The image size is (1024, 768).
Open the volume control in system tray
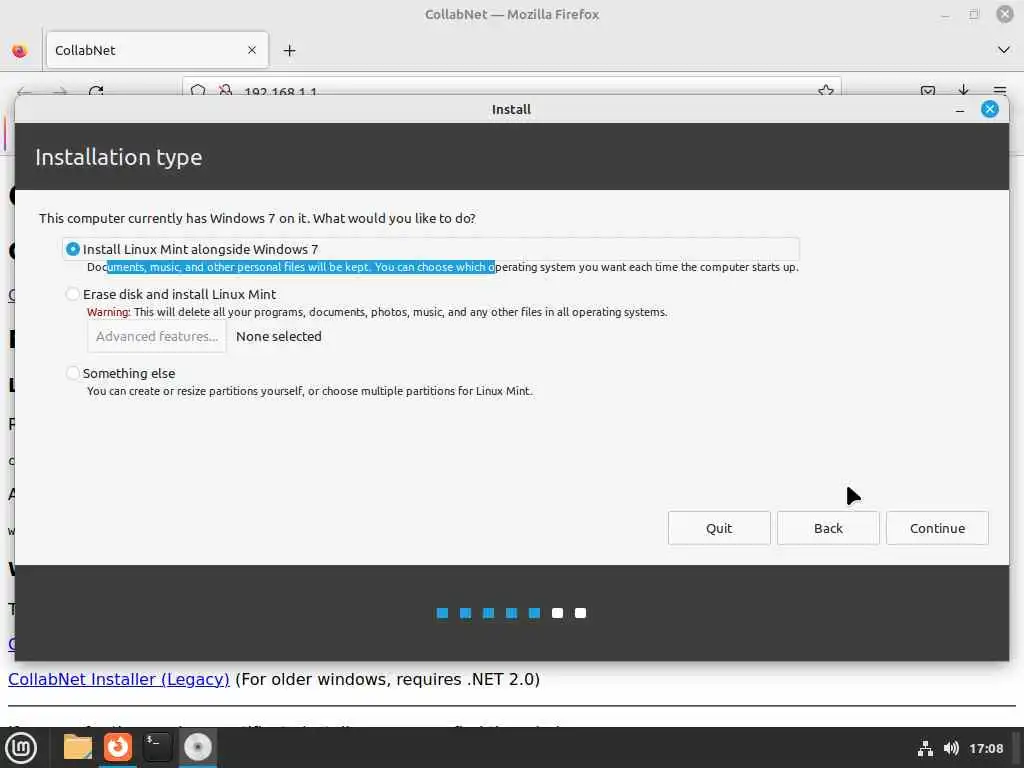click(951, 748)
